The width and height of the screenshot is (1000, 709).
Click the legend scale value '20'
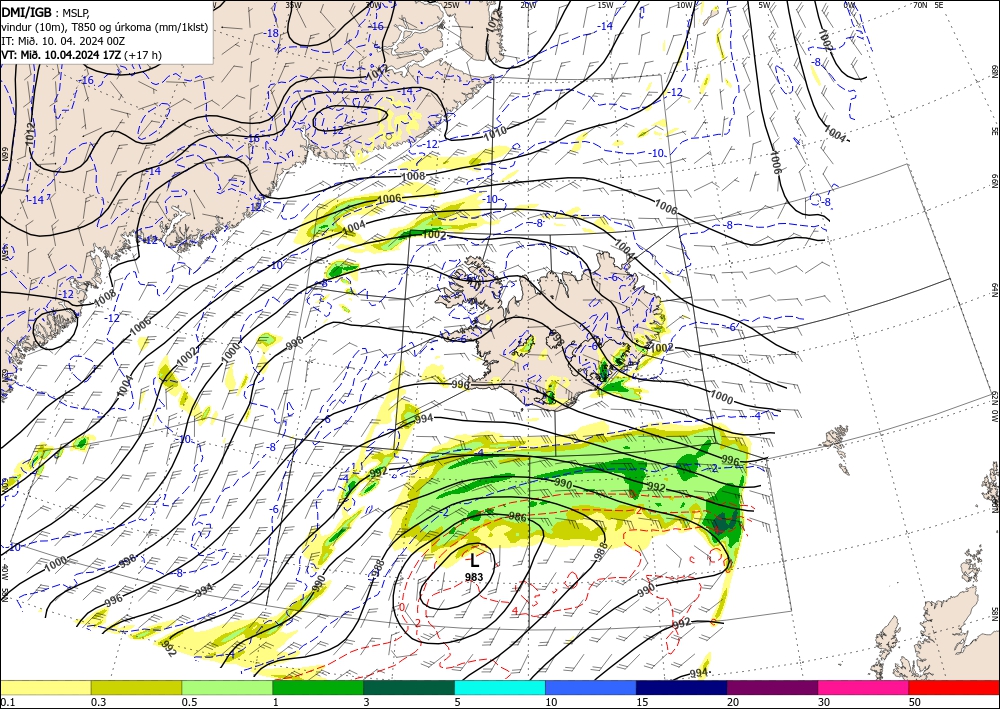[x=733, y=702]
